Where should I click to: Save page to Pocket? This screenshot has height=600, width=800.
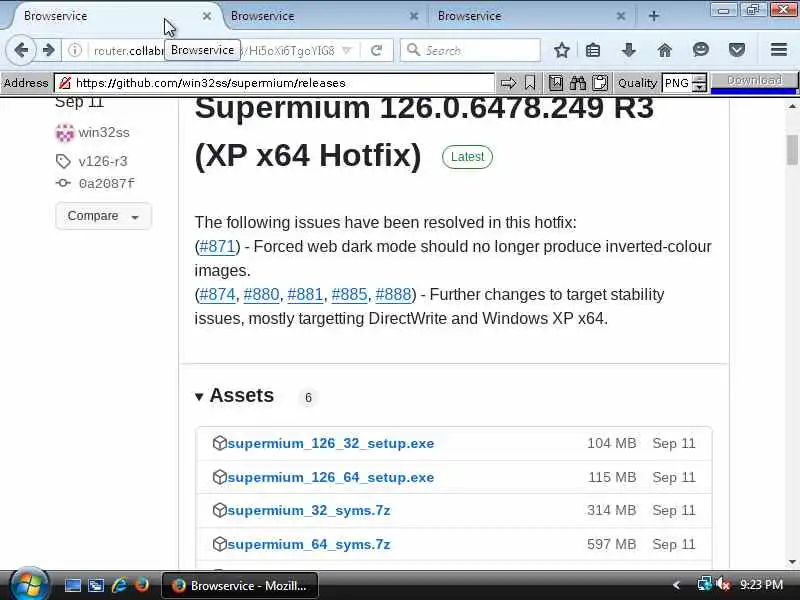[737, 50]
